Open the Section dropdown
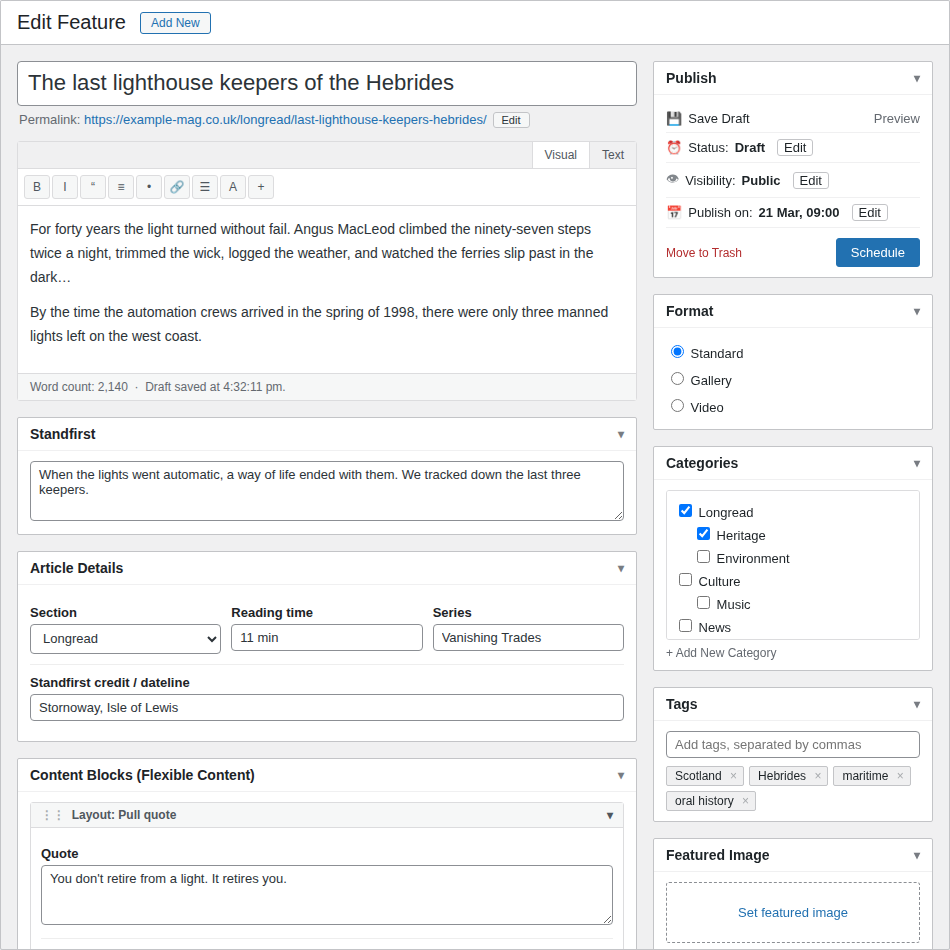950x950 pixels. (x=125, y=639)
